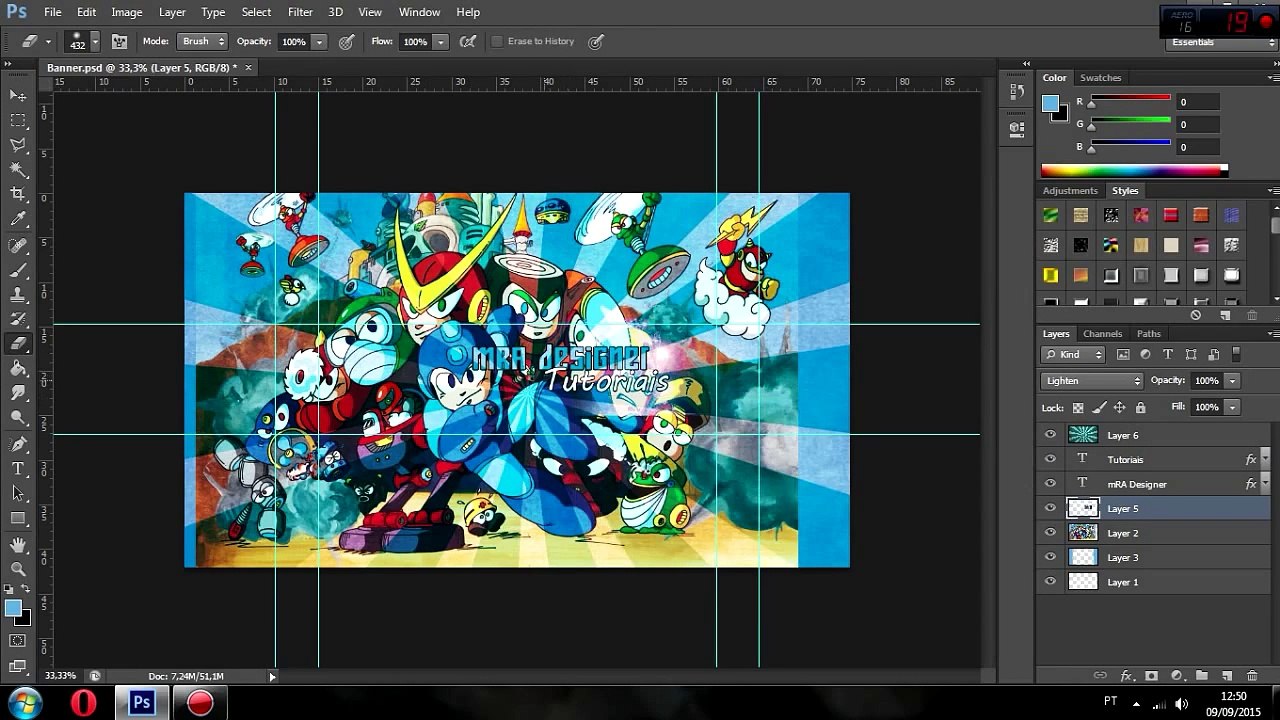Viewport: 1280px width, 720px height.
Task: Create a new layer with the Layers panel icon
Action: coord(1227,676)
